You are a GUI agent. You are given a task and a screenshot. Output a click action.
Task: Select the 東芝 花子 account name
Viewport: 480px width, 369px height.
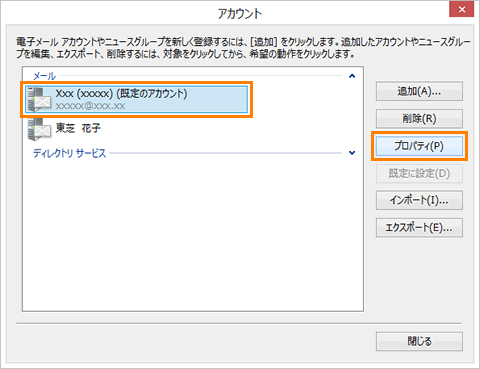(x=78, y=128)
